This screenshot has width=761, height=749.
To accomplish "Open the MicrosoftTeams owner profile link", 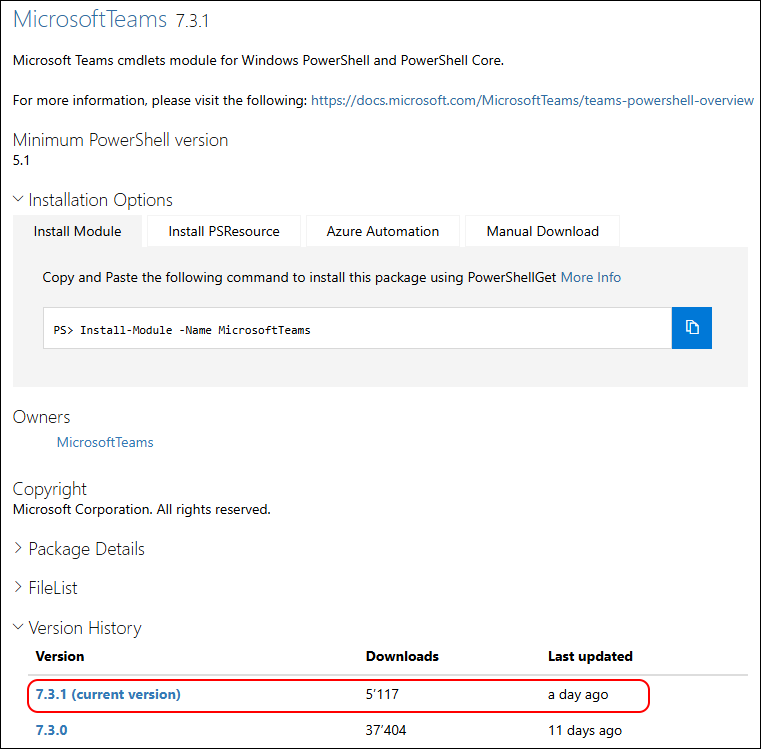I will coord(105,442).
